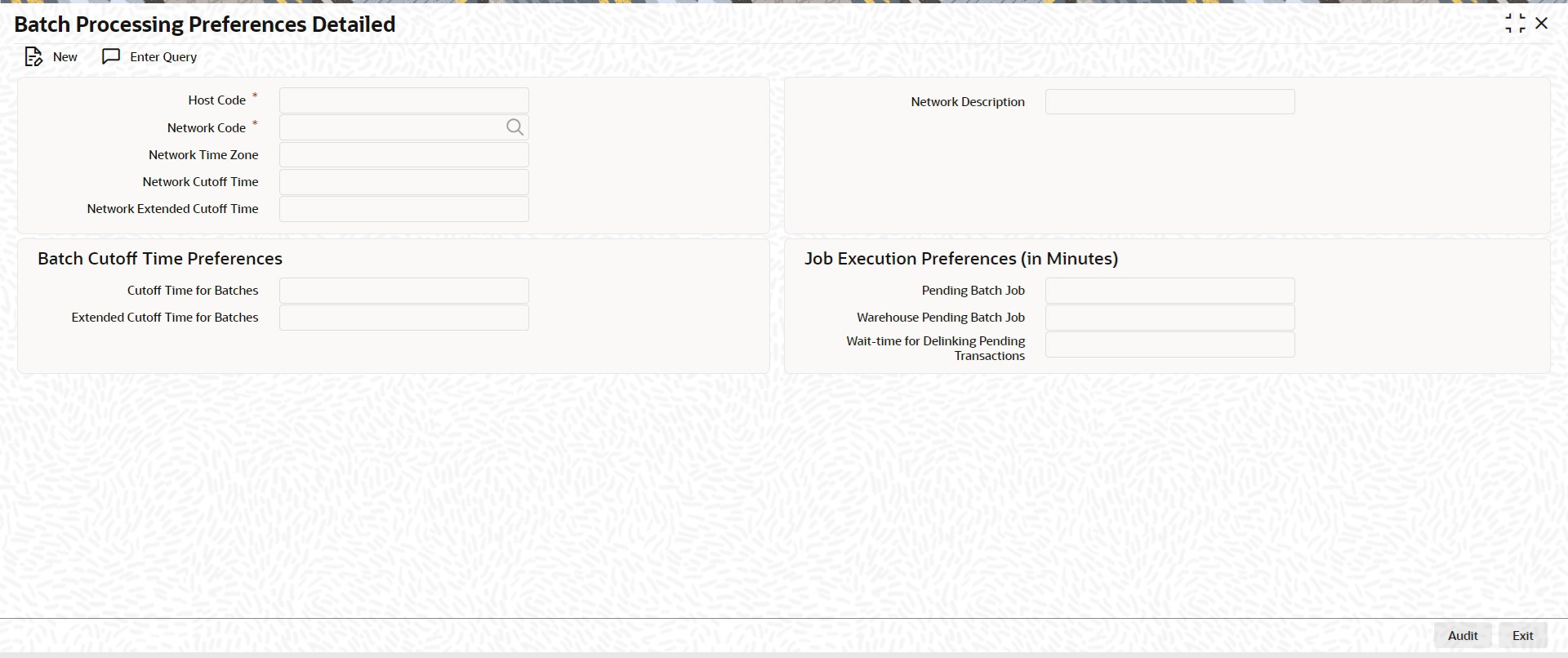The image size is (1568, 658).
Task: Exit the screen with Exit button
Action: (1522, 635)
